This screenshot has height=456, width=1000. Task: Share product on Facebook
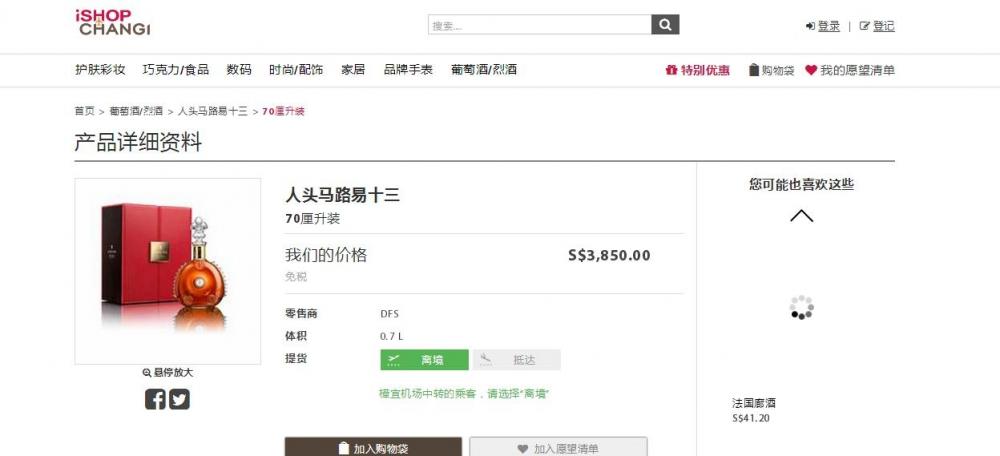coord(155,399)
